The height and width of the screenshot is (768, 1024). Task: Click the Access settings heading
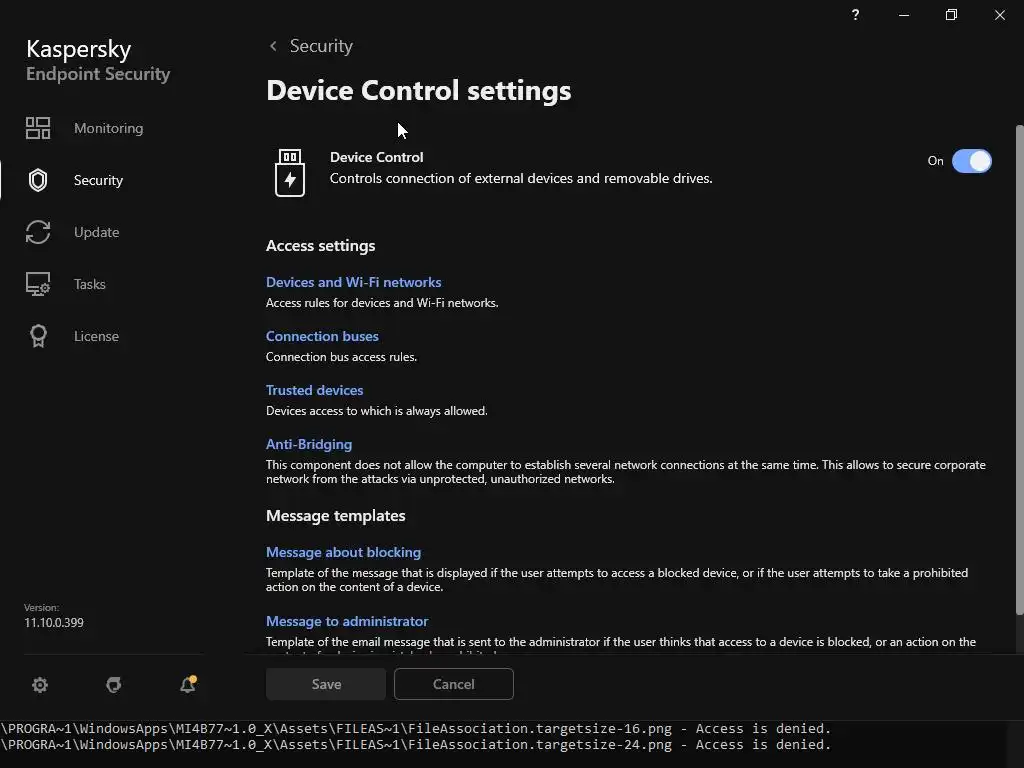(321, 246)
